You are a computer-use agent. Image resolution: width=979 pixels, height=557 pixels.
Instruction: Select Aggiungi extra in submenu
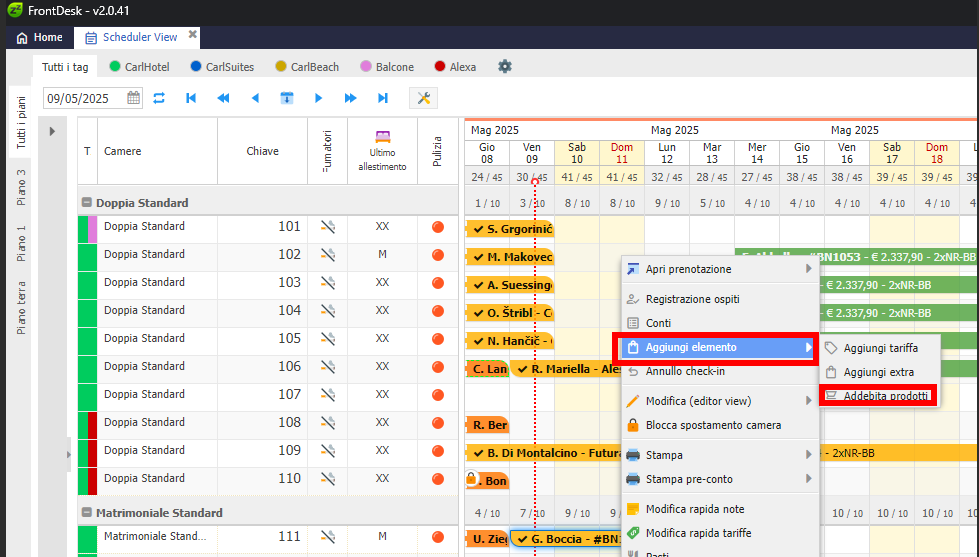[x=879, y=372]
